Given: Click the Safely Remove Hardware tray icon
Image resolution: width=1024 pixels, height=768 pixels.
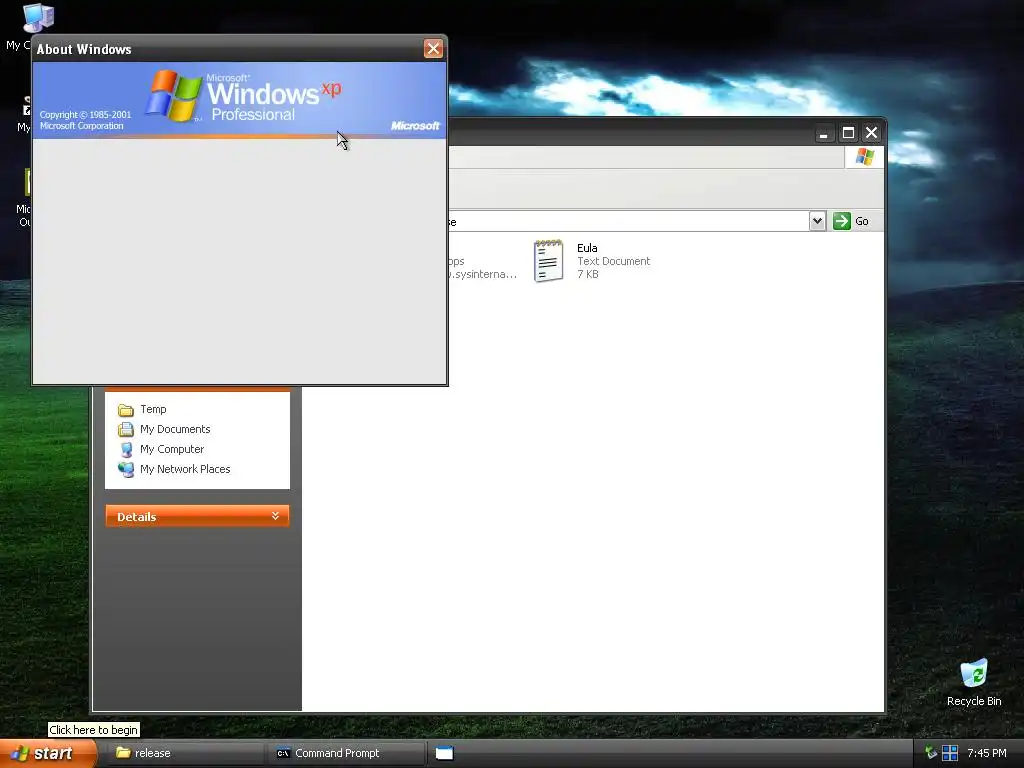Looking at the screenshot, I should point(931,752).
